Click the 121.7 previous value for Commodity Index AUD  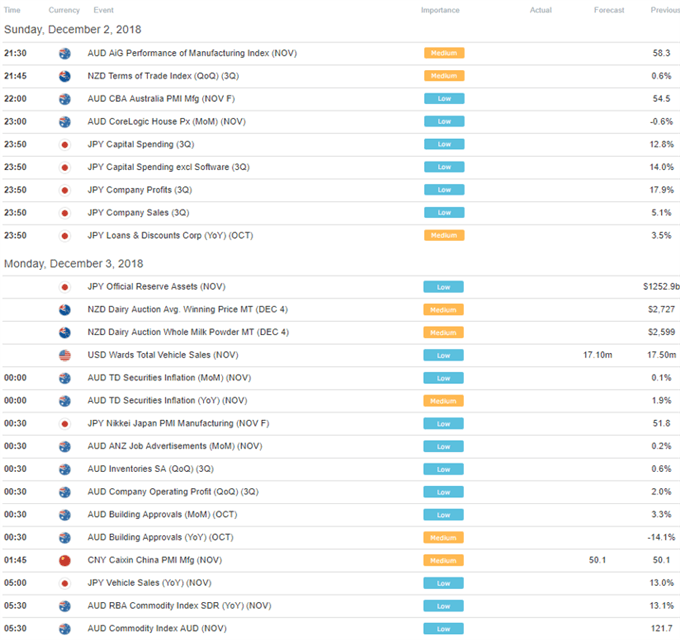point(661,628)
